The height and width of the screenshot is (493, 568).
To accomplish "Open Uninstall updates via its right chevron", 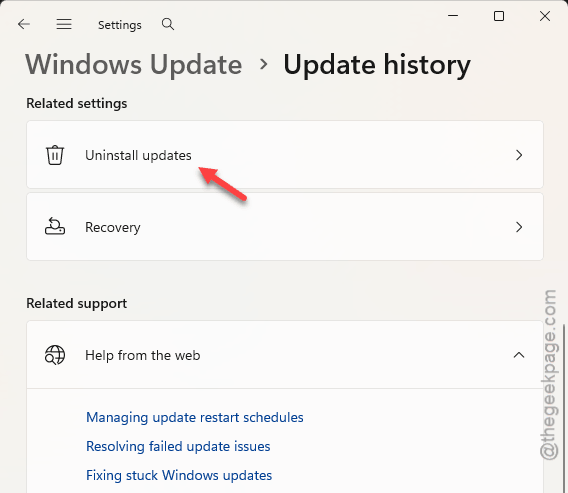I will click(x=519, y=155).
